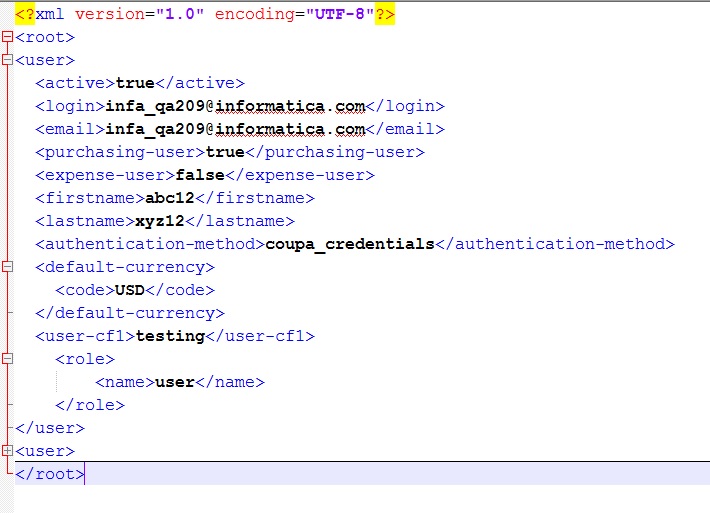Image resolution: width=710 pixels, height=513 pixels.
Task: Click the opening default-currency tag
Action: click(125, 267)
